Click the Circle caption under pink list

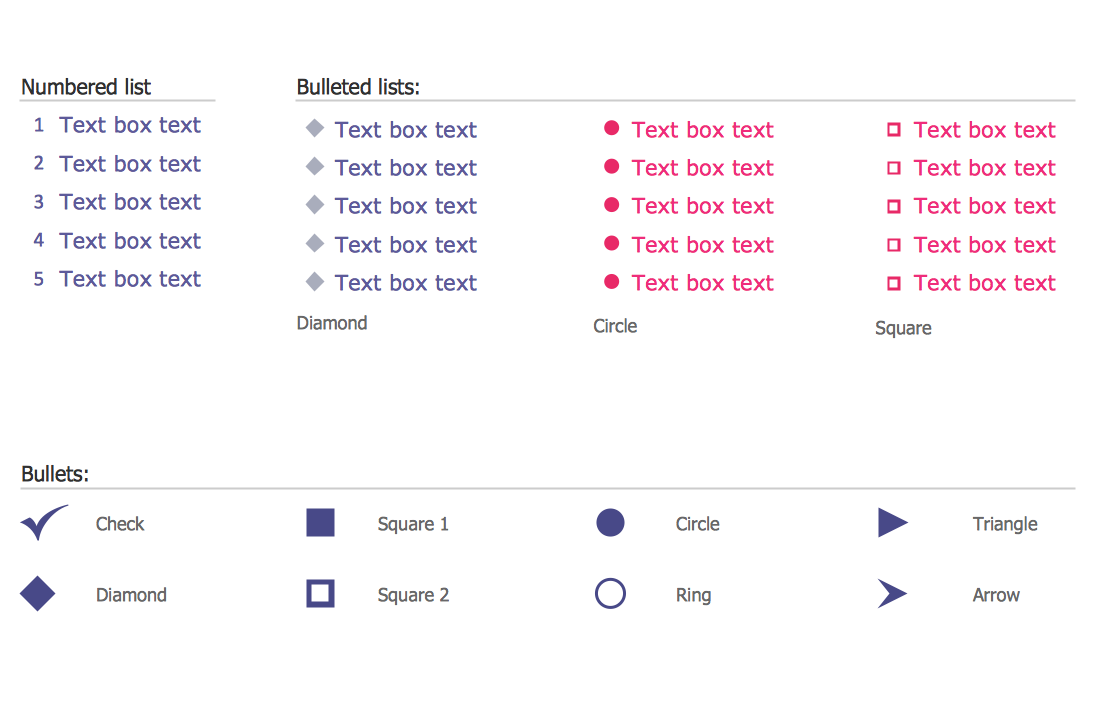[615, 326]
